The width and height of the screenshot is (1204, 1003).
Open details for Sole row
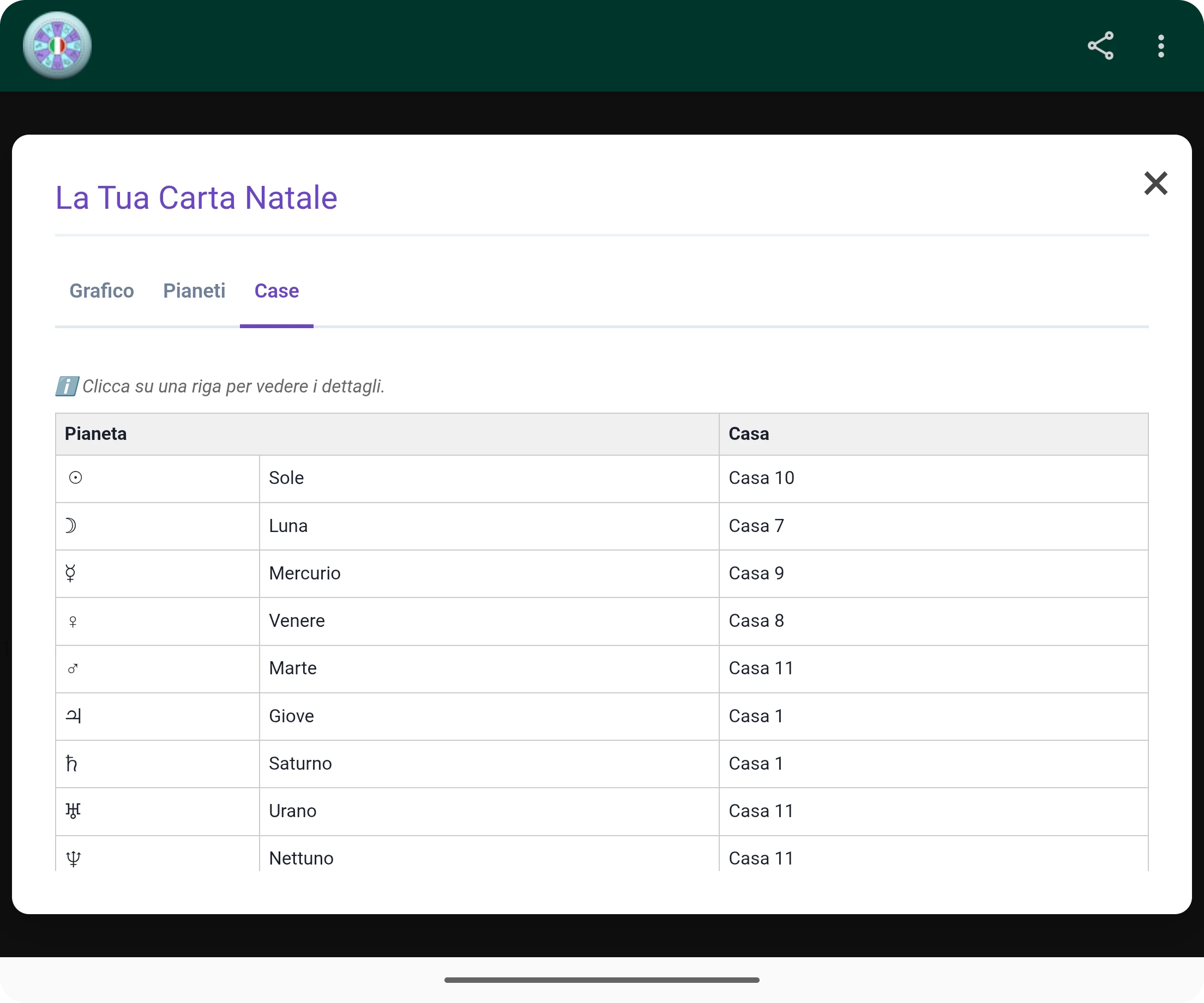pos(601,478)
